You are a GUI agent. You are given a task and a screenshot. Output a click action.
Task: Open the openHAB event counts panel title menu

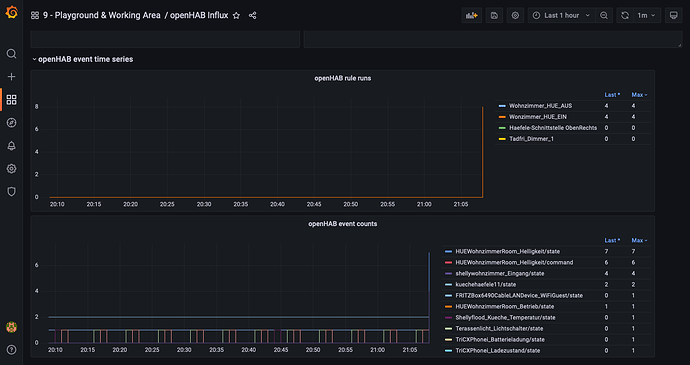click(342, 224)
